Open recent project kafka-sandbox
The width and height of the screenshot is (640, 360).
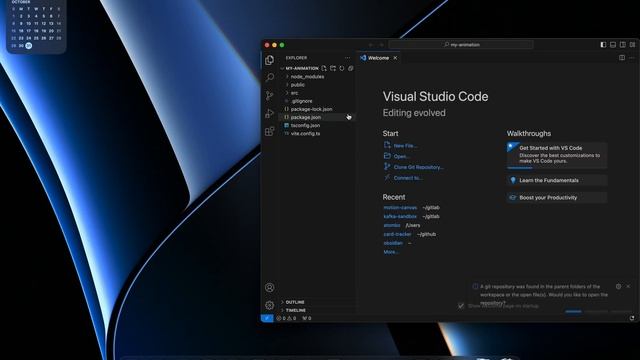coord(400,216)
